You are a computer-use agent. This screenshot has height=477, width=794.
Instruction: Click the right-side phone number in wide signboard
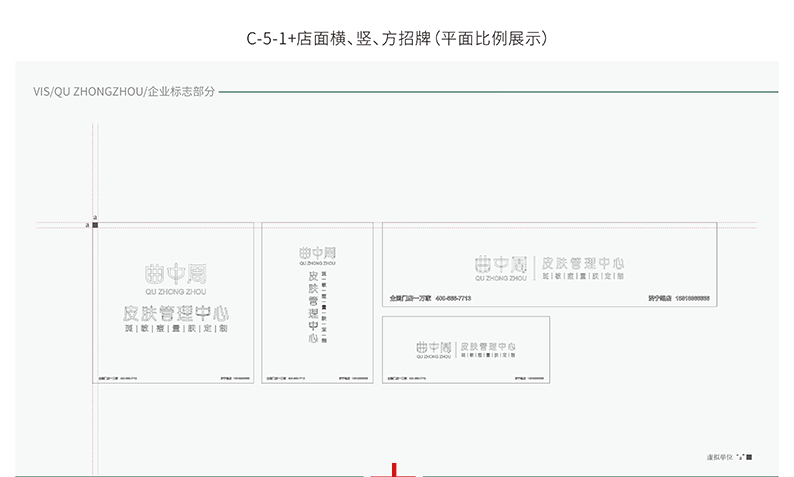[692, 299]
